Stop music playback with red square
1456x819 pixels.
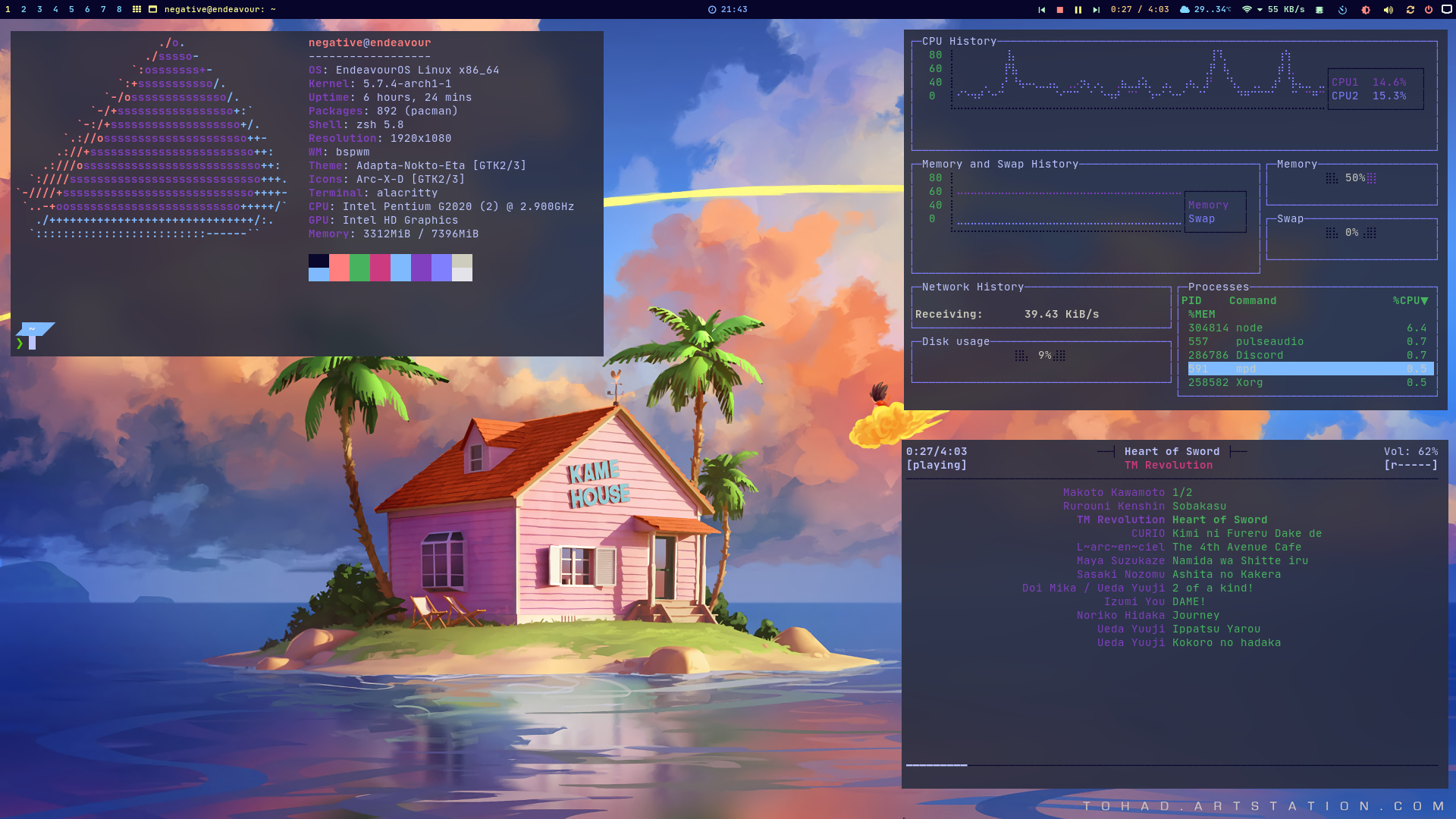(x=1059, y=10)
